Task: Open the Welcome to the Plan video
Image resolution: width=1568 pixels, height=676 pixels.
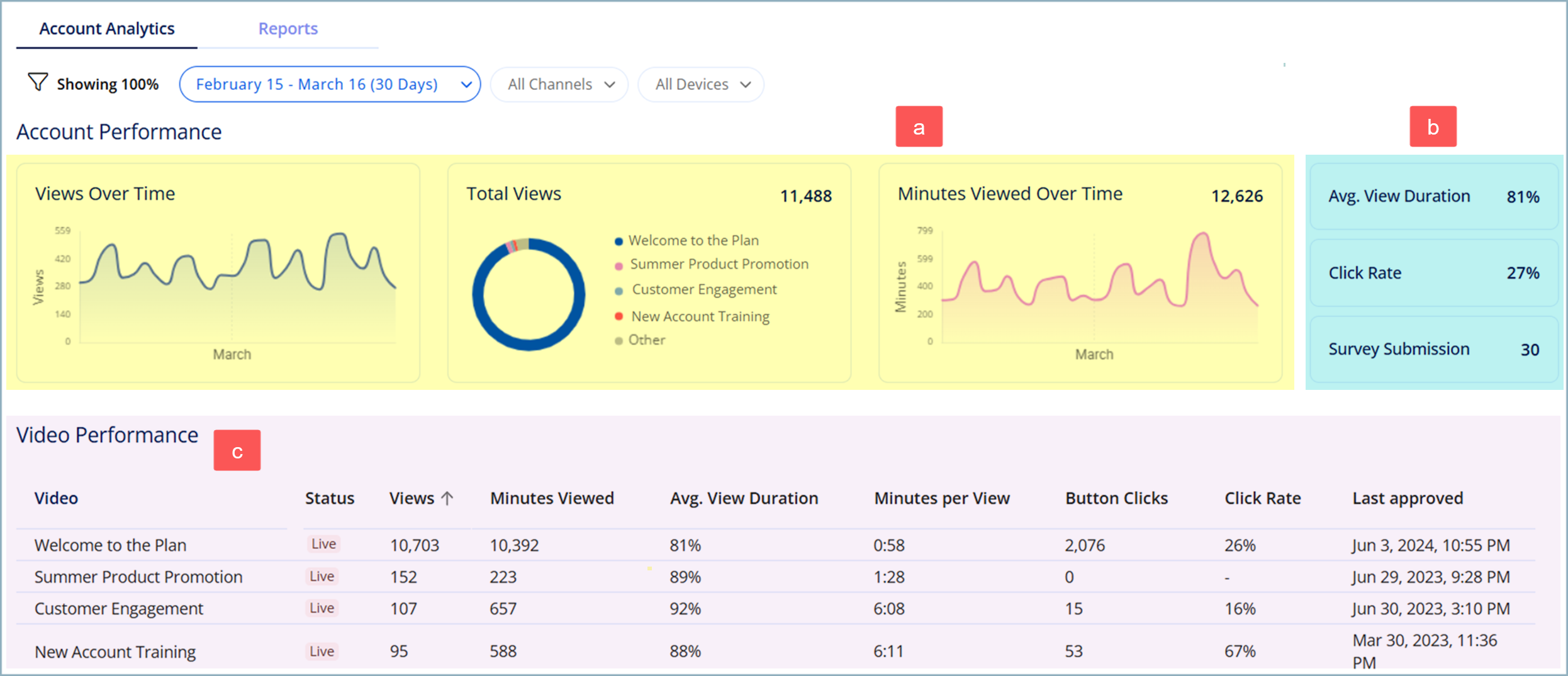Action: click(110, 545)
